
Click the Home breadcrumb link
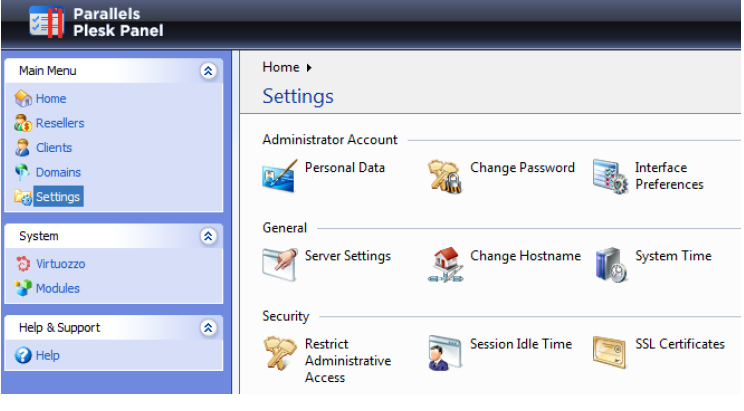coord(281,67)
